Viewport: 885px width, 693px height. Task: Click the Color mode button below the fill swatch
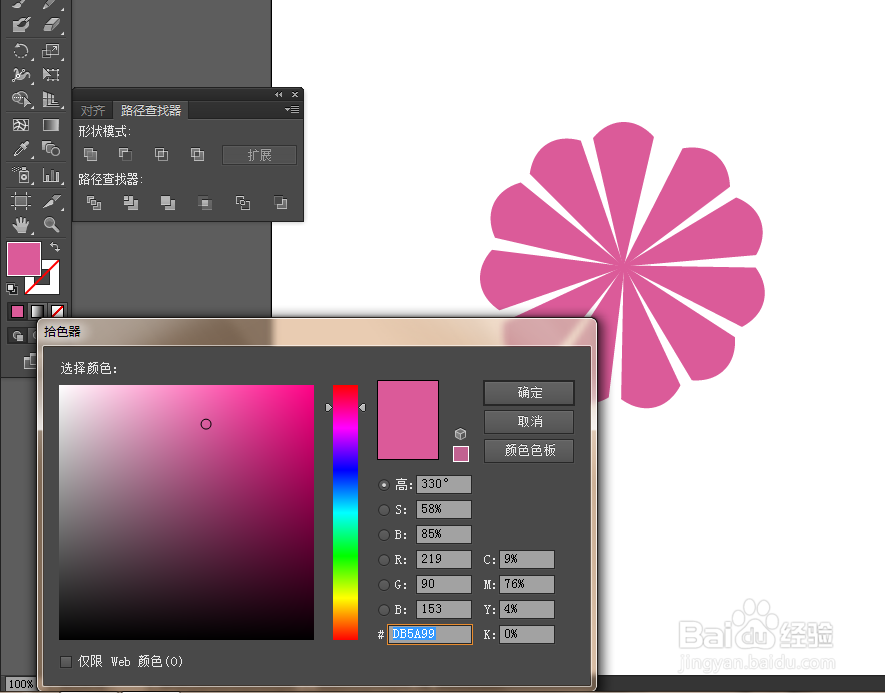[17, 311]
